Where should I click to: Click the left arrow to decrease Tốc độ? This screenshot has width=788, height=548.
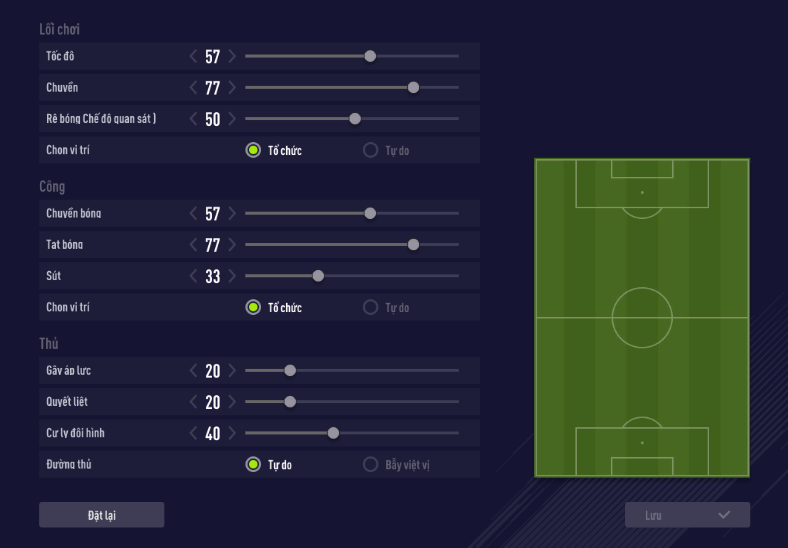point(194,56)
